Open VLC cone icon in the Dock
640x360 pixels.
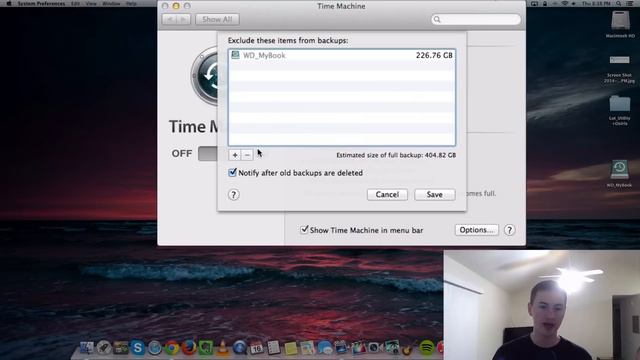click(223, 348)
